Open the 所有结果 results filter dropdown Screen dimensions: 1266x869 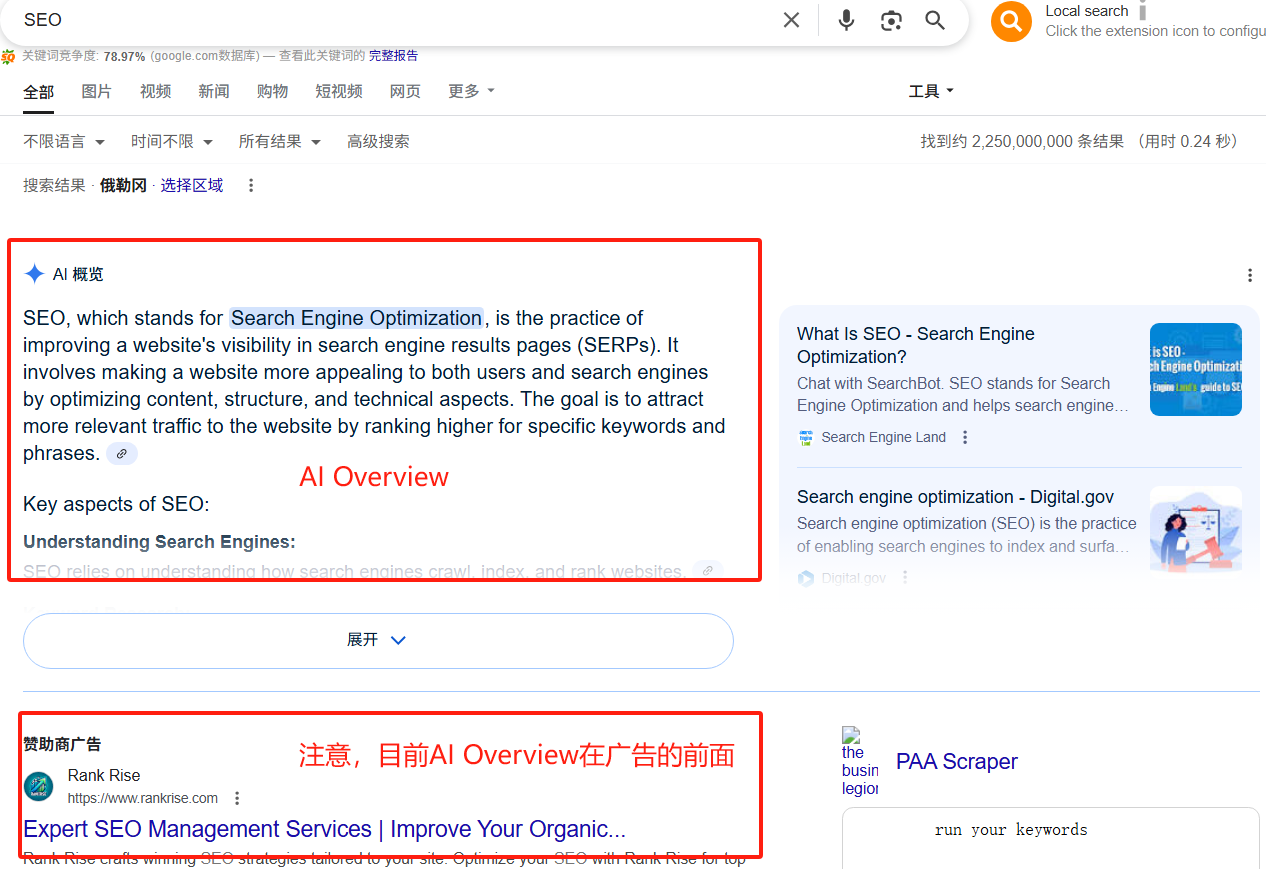point(279,142)
